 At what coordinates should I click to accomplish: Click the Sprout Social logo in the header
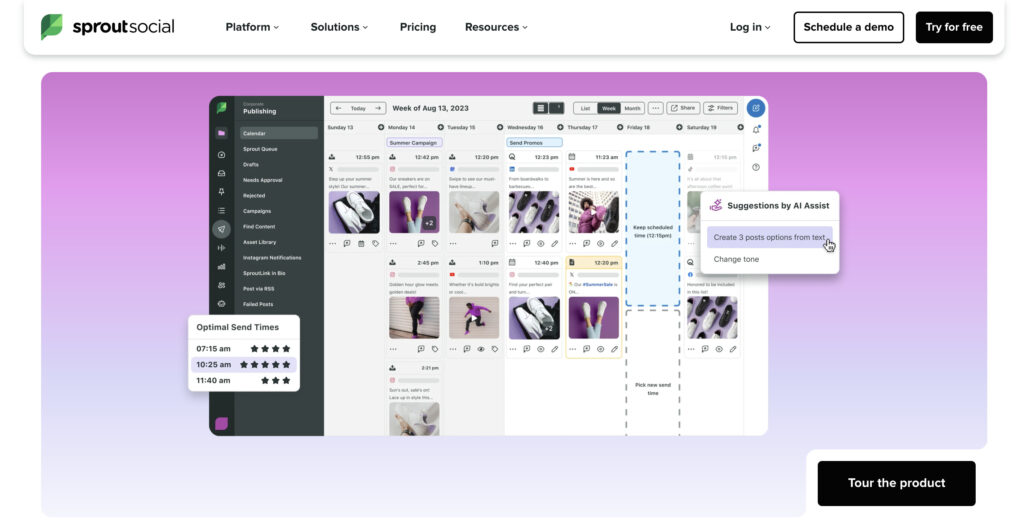point(108,27)
